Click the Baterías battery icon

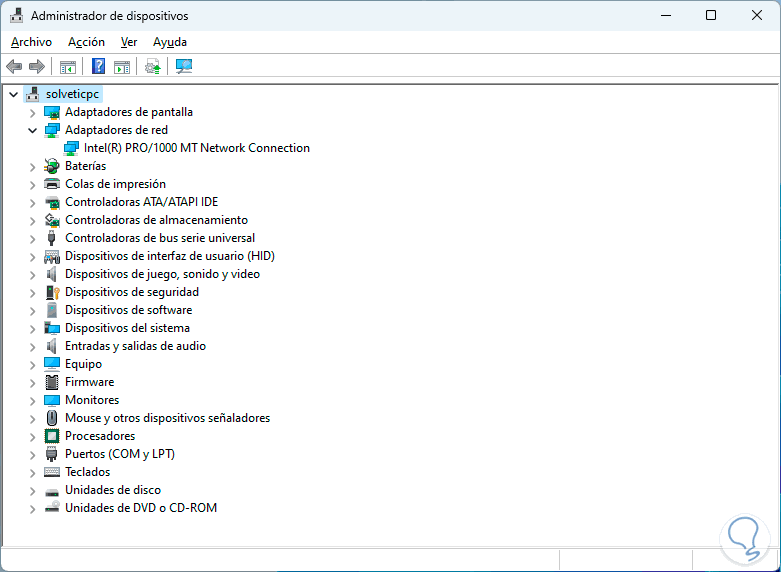tap(52, 166)
